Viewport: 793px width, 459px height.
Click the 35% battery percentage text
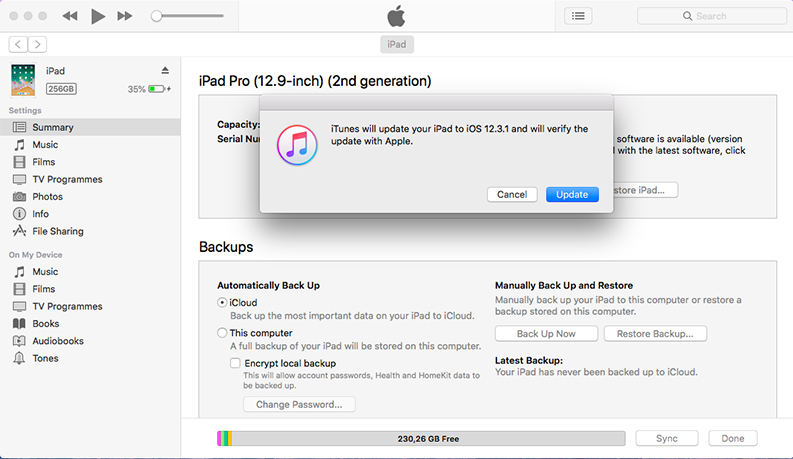click(x=137, y=89)
